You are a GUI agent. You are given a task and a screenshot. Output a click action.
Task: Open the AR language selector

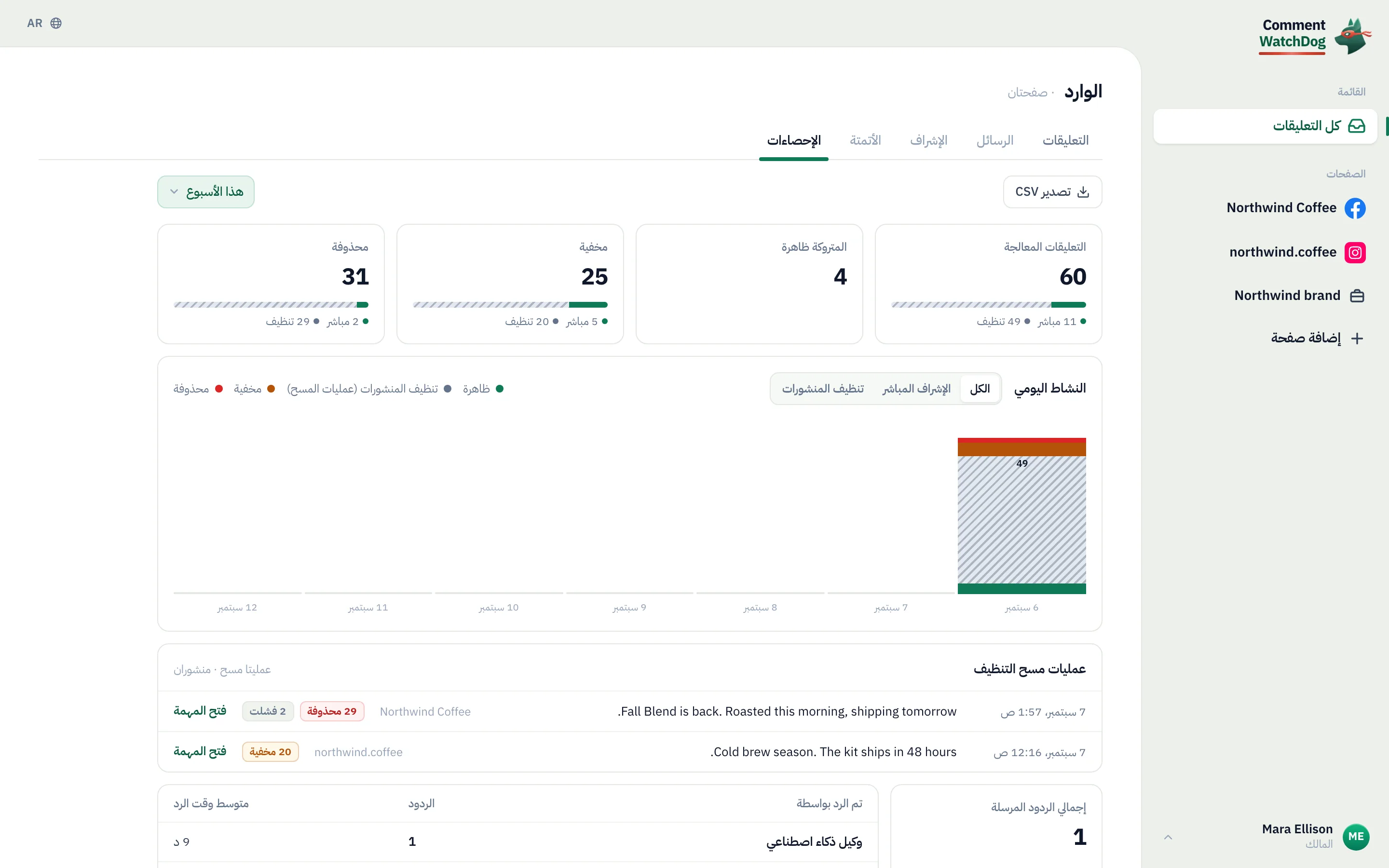pyautogui.click(x=44, y=23)
